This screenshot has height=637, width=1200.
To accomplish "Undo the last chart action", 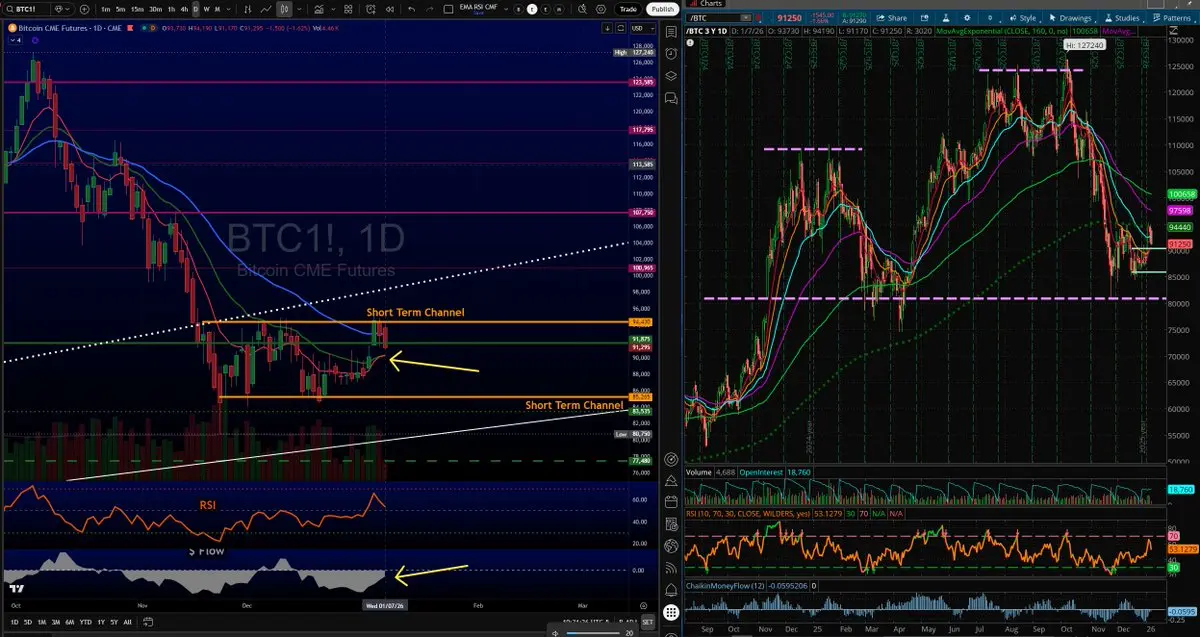I will [x=411, y=9].
